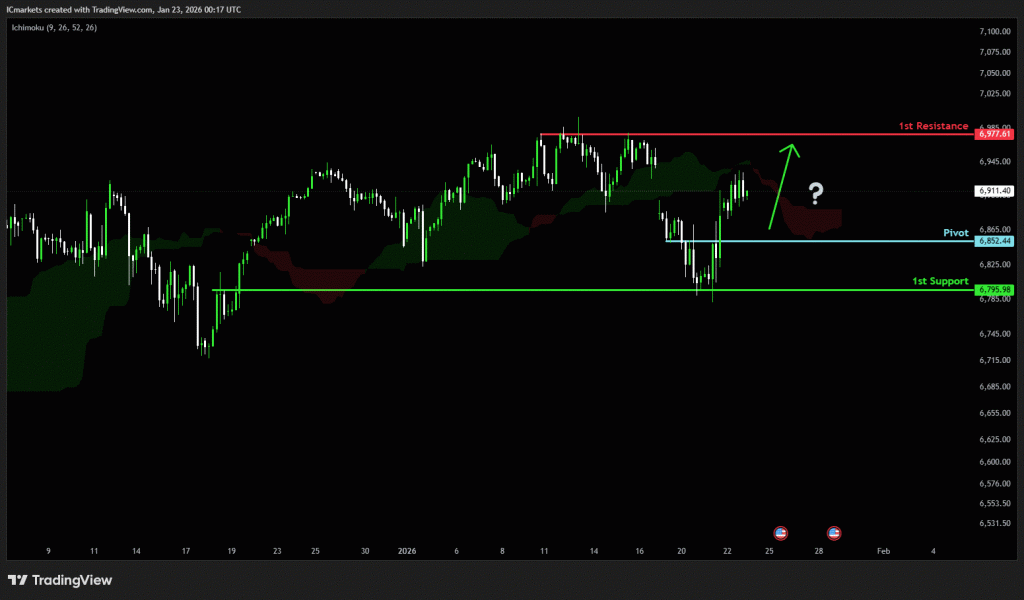Click the 6,531.00 level on price scale
Screen dimensions: 1024x600
click(x=995, y=523)
